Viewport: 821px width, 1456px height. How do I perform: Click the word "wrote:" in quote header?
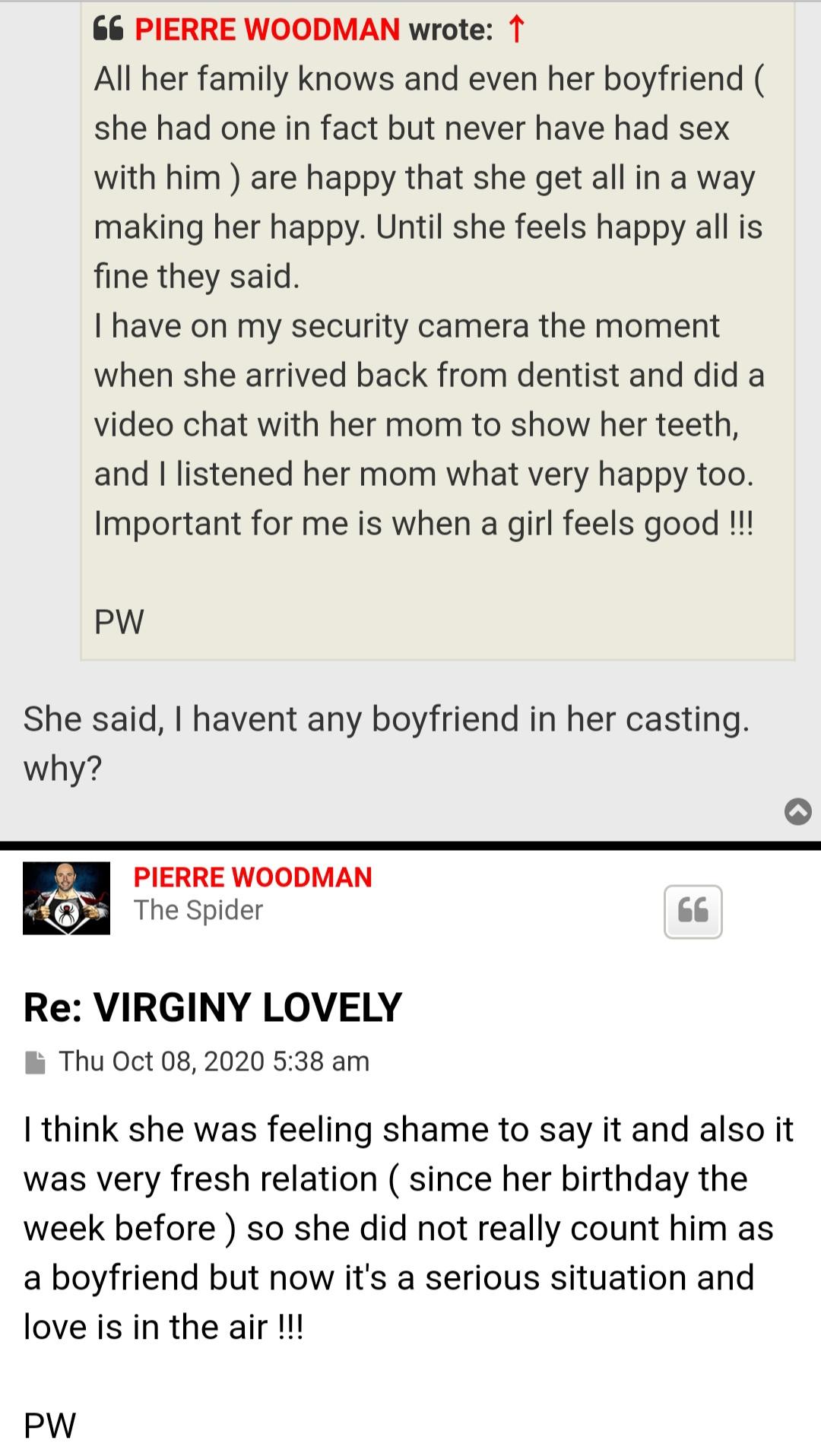click(451, 30)
